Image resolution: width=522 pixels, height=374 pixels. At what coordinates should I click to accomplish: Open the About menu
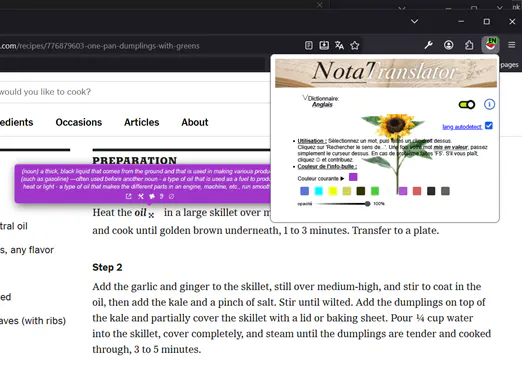coord(195,122)
